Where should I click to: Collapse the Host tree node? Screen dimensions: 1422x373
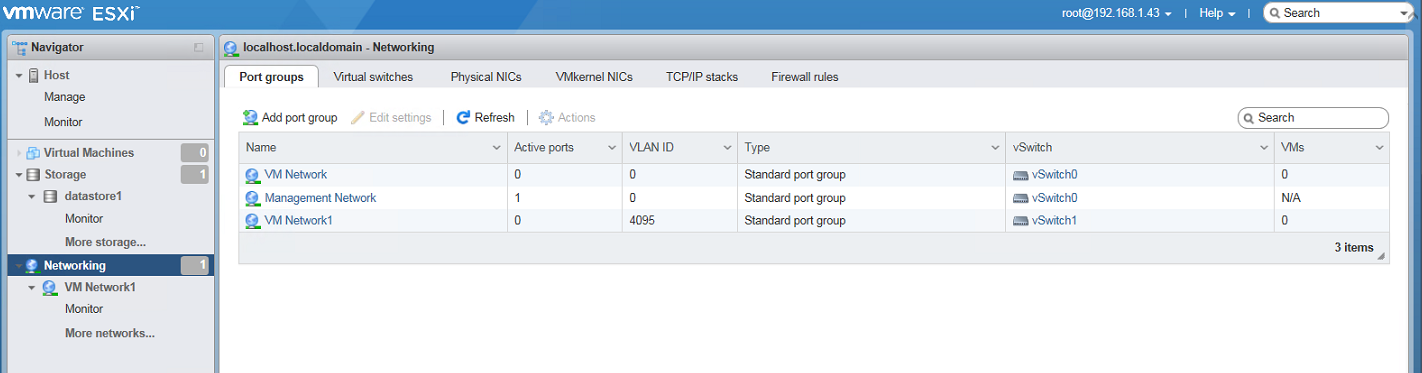click(x=19, y=76)
